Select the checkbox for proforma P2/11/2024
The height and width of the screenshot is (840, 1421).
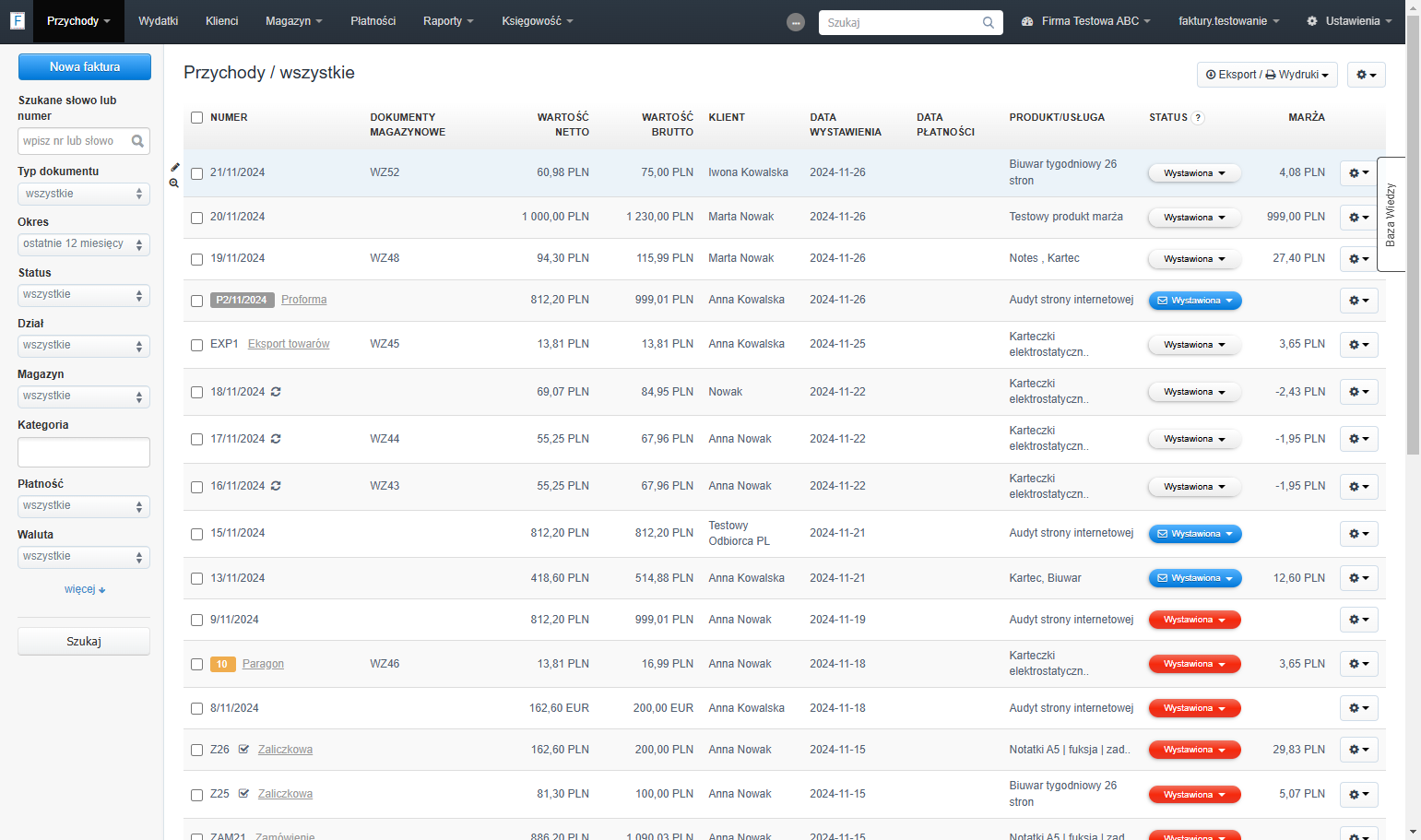click(x=196, y=301)
